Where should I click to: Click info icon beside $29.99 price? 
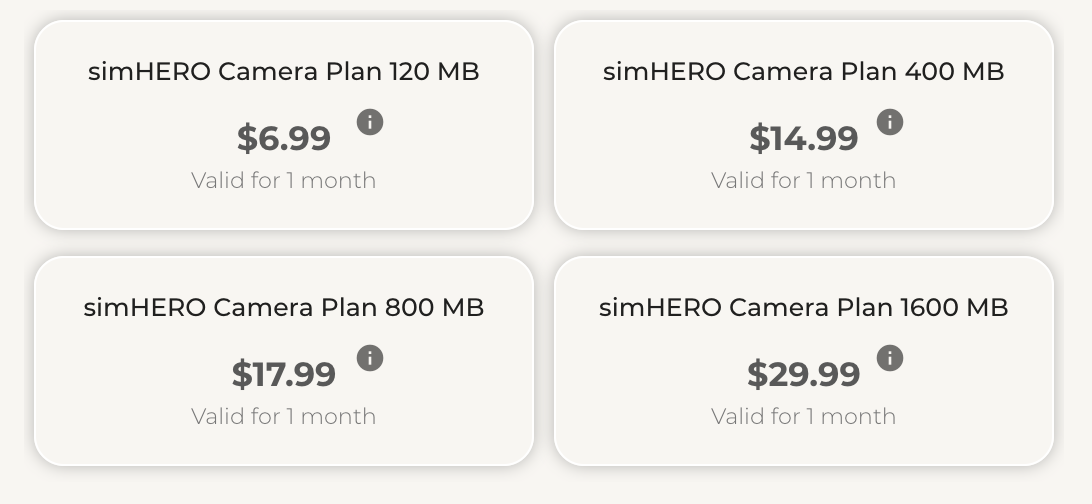pos(889,358)
